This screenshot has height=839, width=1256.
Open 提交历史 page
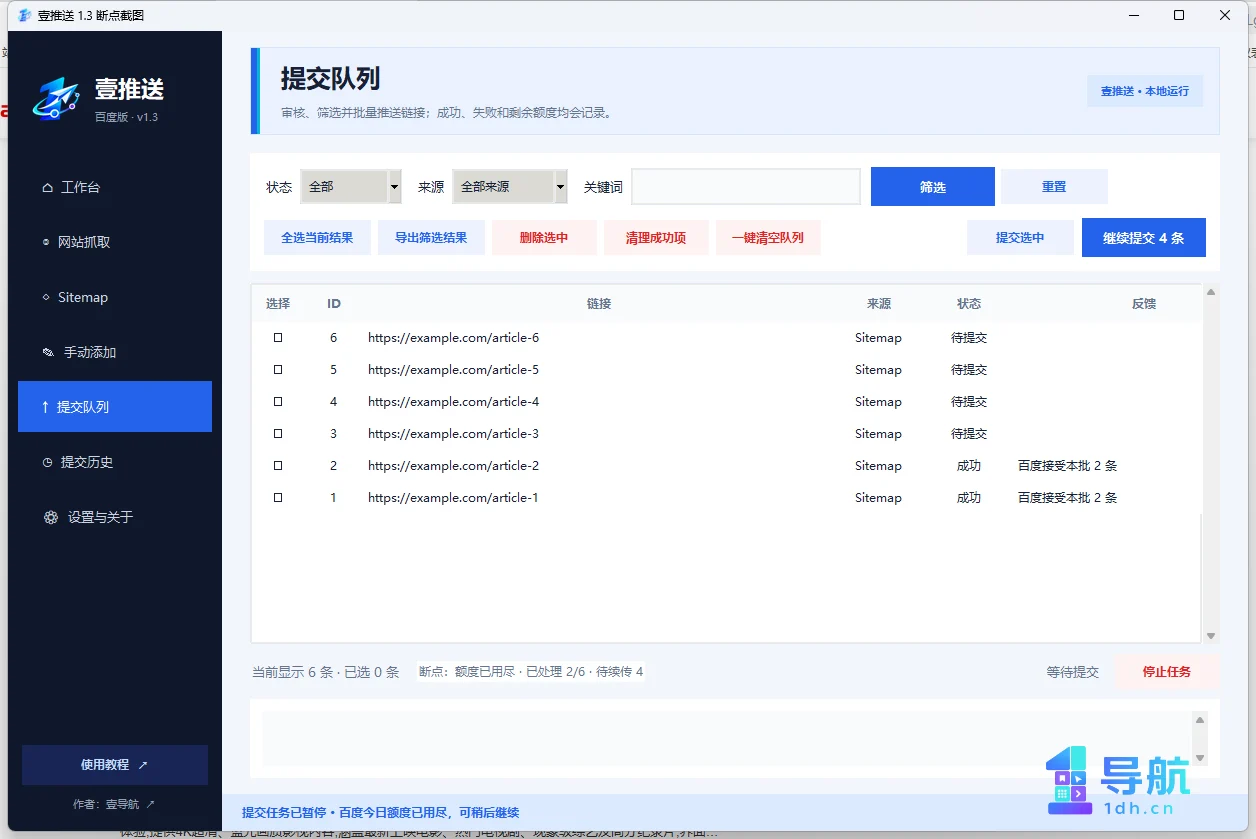point(115,462)
